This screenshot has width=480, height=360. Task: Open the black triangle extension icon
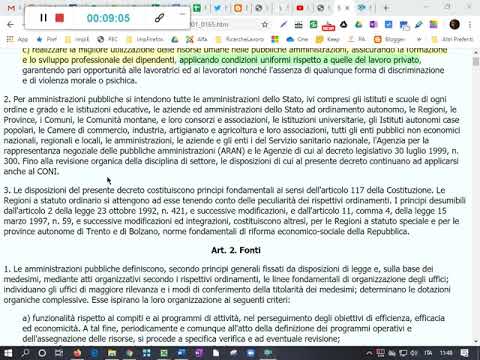[x=343, y=24]
